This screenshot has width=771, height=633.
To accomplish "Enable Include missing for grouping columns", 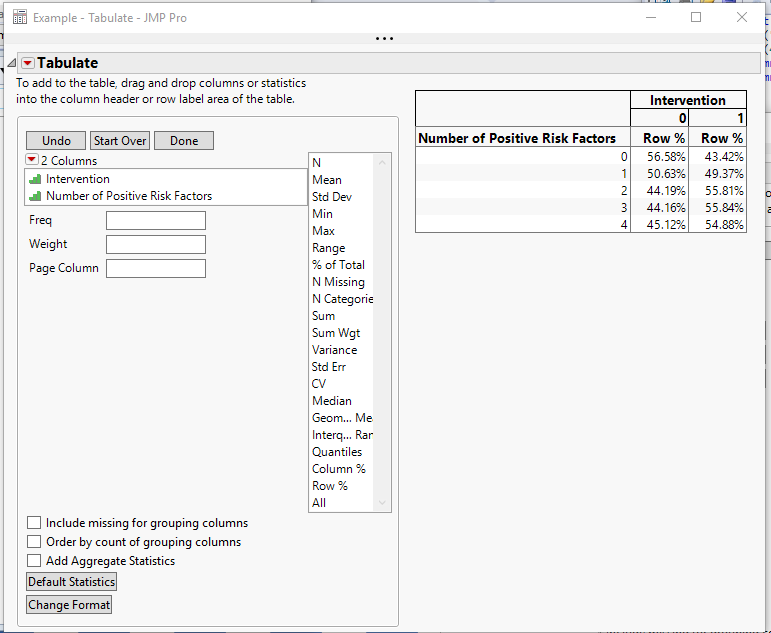I will 34,523.
